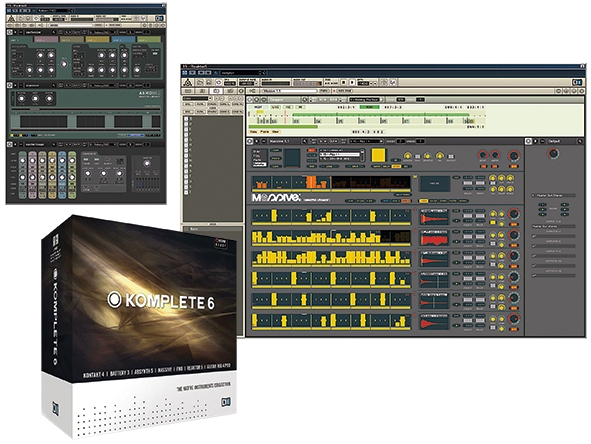Open the camera snapshot tab in the sidebar
The width and height of the screenshot is (591, 444).
tap(216, 91)
